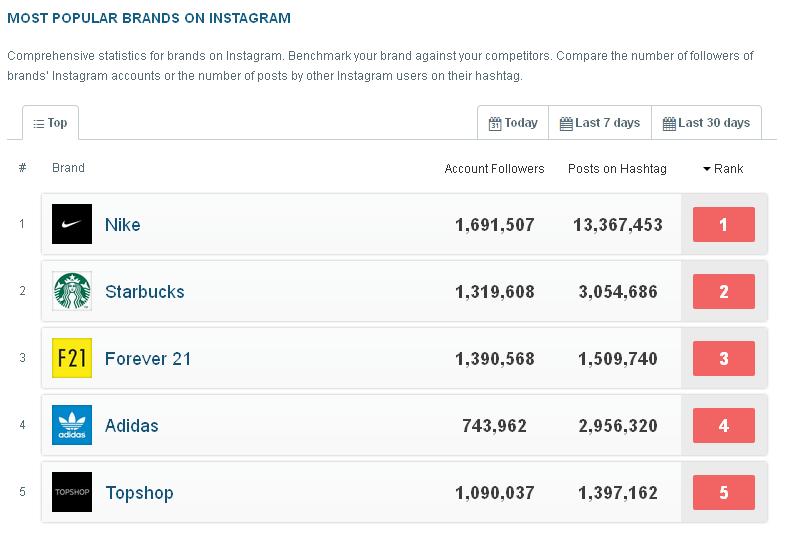Show Last 7 days statistics
Screen dimensions: 786x536
[x=600, y=123]
